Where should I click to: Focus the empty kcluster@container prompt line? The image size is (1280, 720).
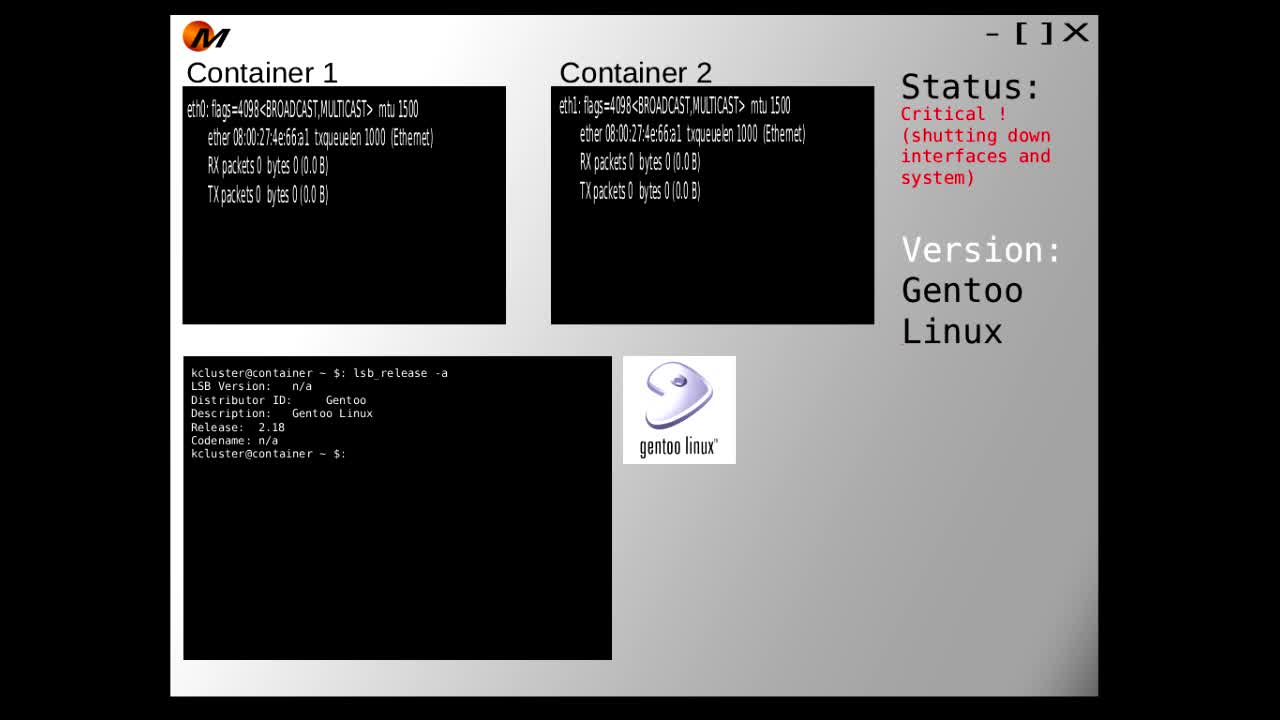pos(268,454)
